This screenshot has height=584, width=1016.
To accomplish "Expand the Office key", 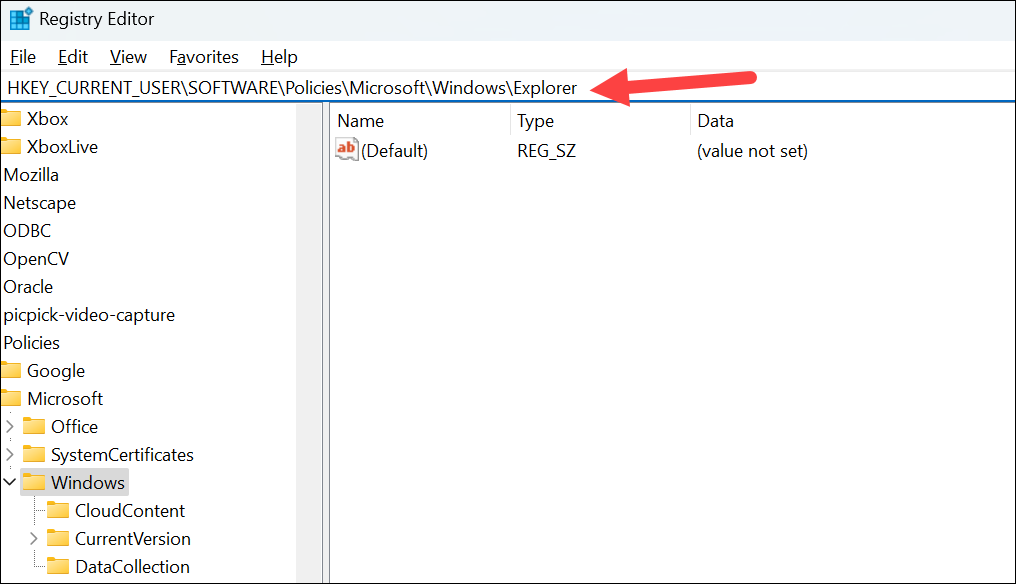I will point(10,426).
